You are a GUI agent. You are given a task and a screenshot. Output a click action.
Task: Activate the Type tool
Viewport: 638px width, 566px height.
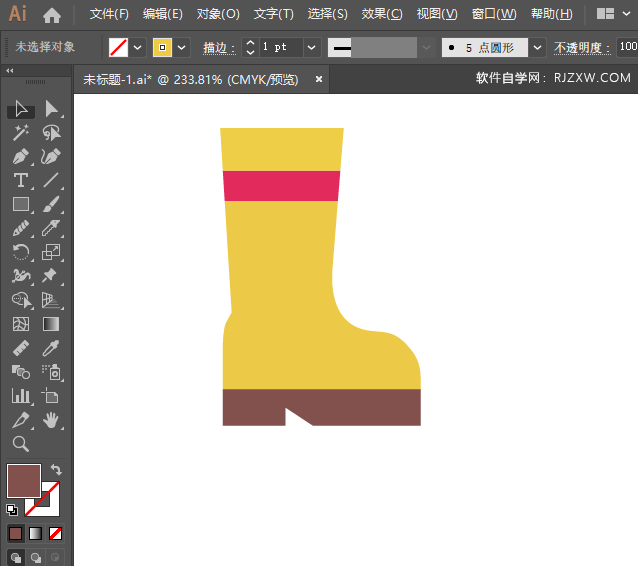point(21,181)
